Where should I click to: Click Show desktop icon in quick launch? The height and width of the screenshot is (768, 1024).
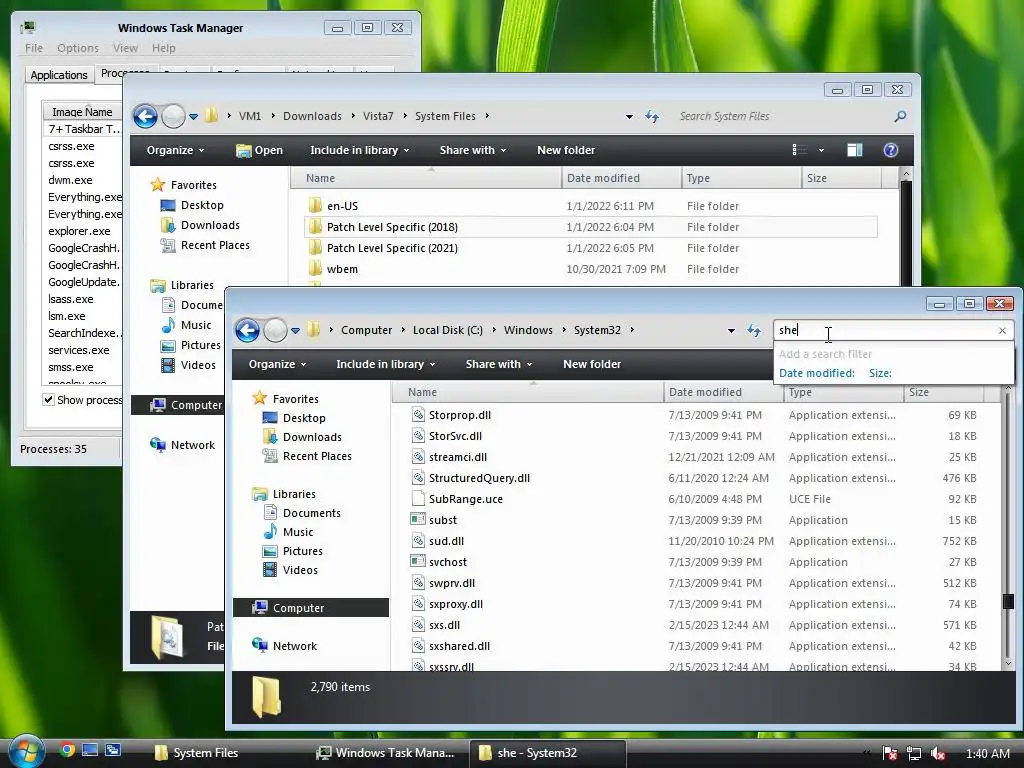[x=89, y=750]
